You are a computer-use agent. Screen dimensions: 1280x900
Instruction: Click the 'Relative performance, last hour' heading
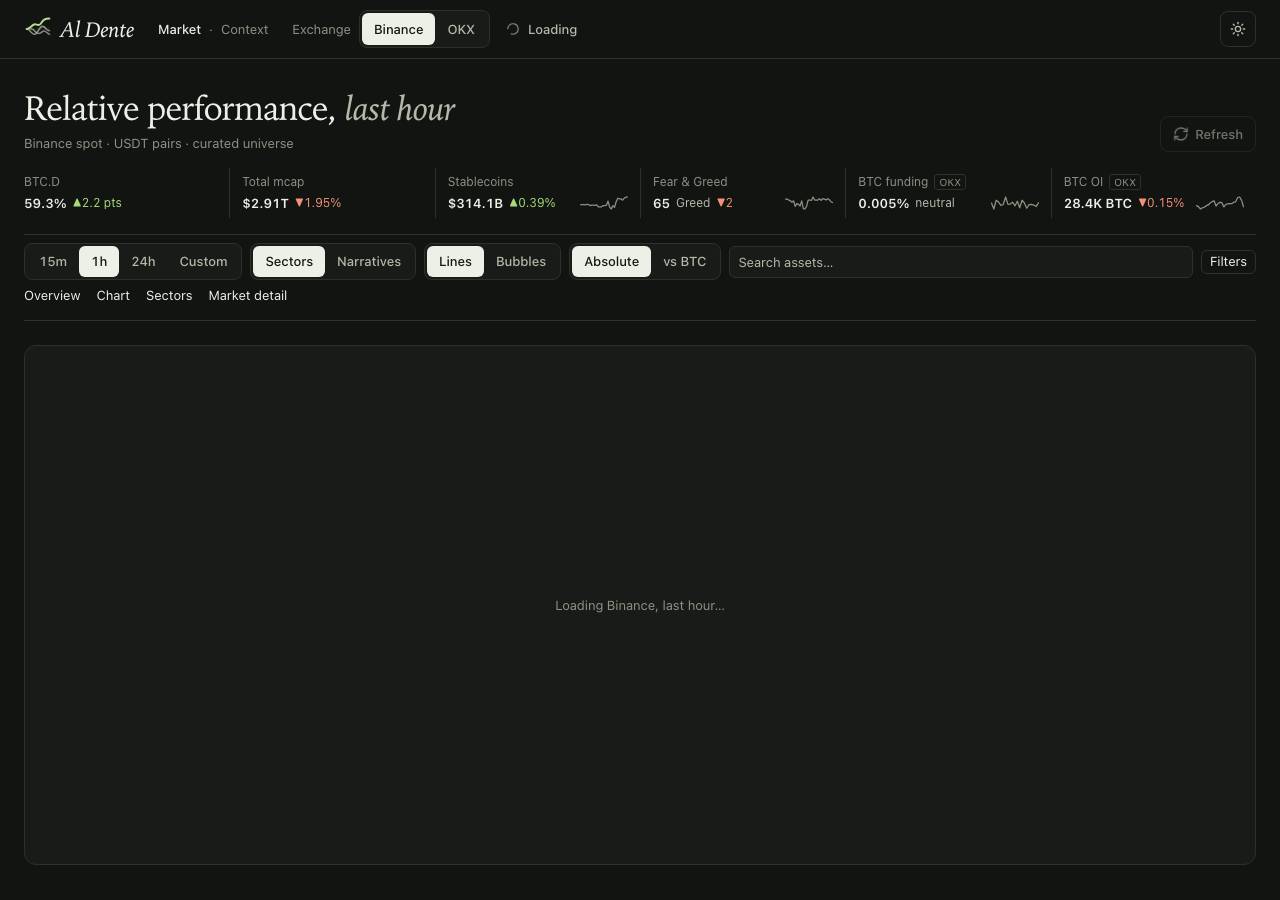240,109
